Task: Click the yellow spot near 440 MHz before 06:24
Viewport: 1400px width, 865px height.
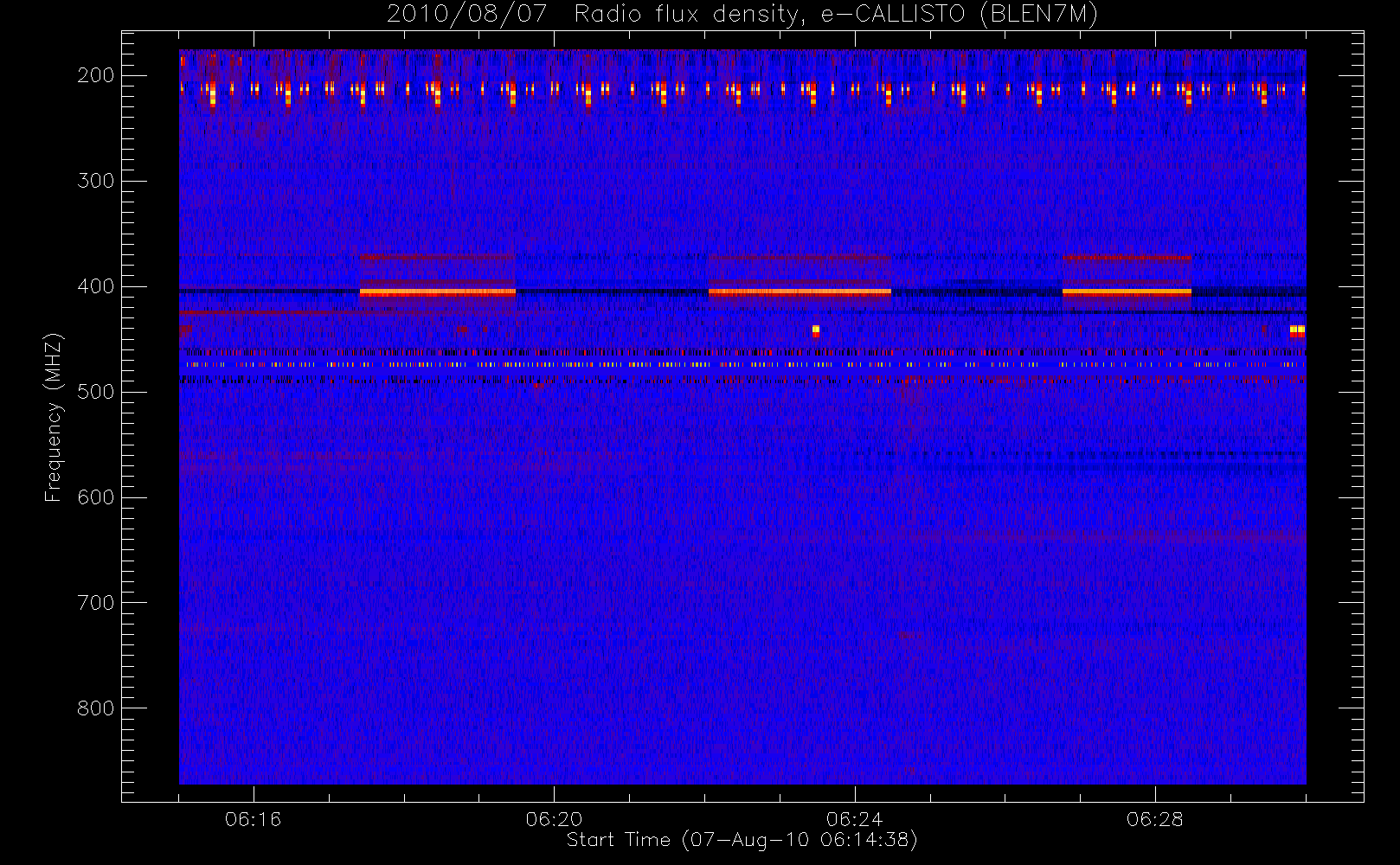Action: click(816, 330)
